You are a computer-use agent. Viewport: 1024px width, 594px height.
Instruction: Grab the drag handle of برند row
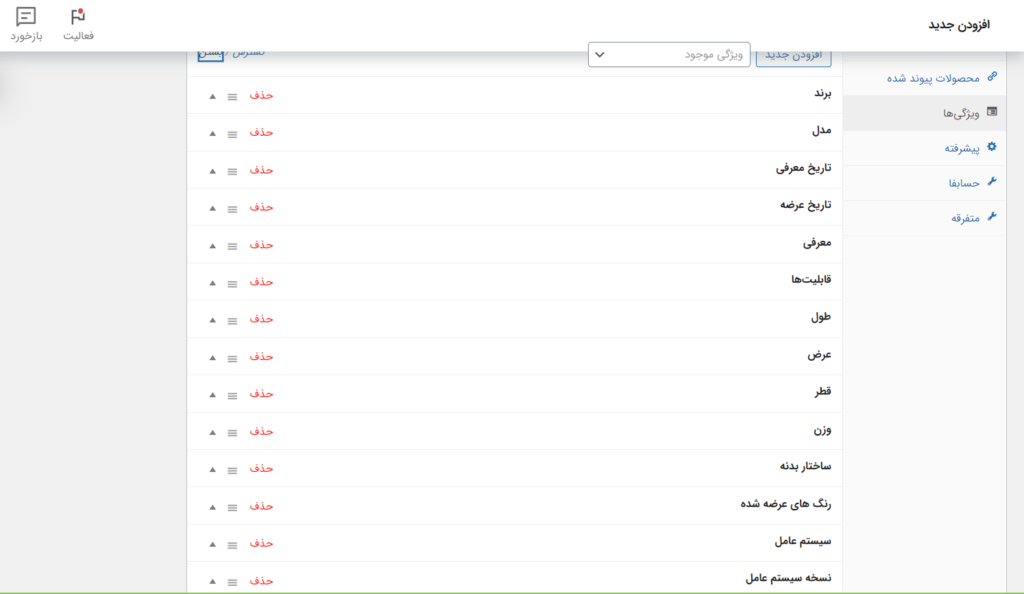(x=232, y=97)
